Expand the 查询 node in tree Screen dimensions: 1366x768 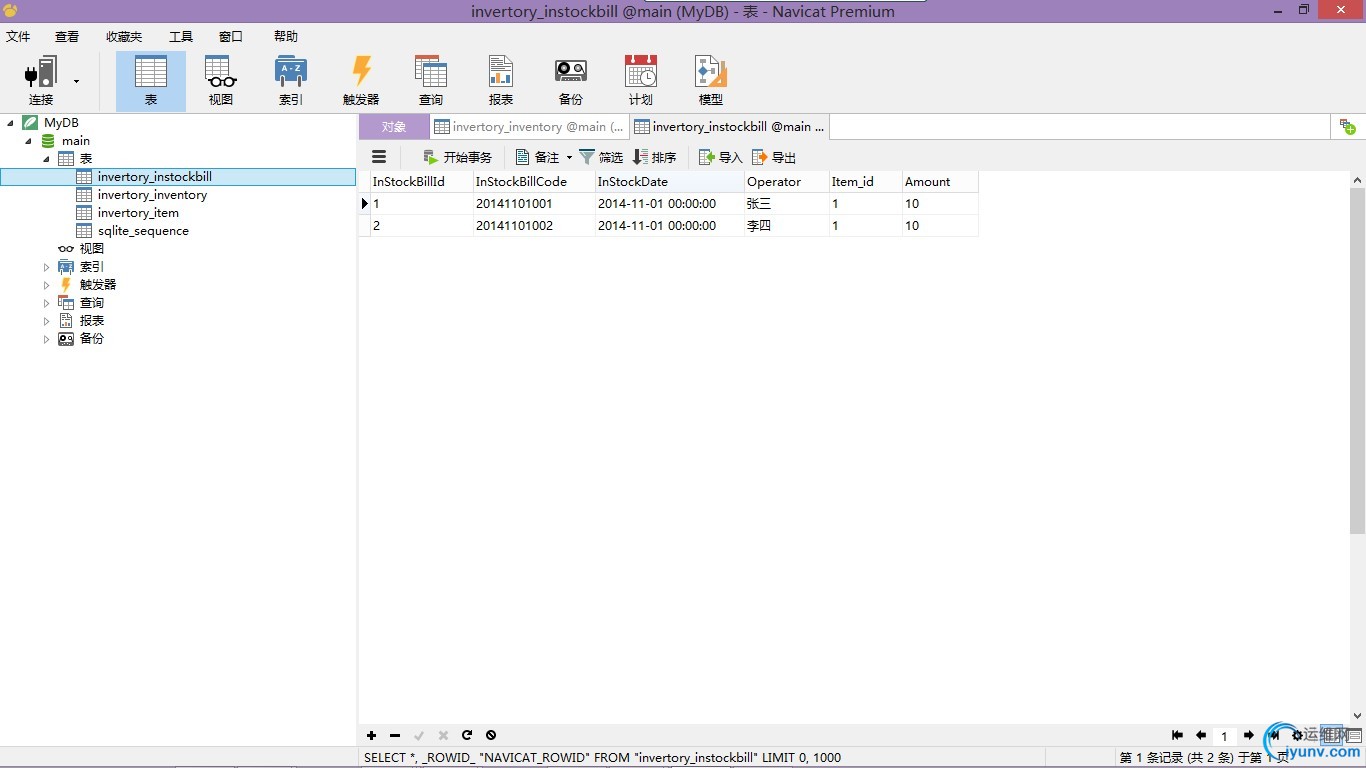pyautogui.click(x=47, y=303)
